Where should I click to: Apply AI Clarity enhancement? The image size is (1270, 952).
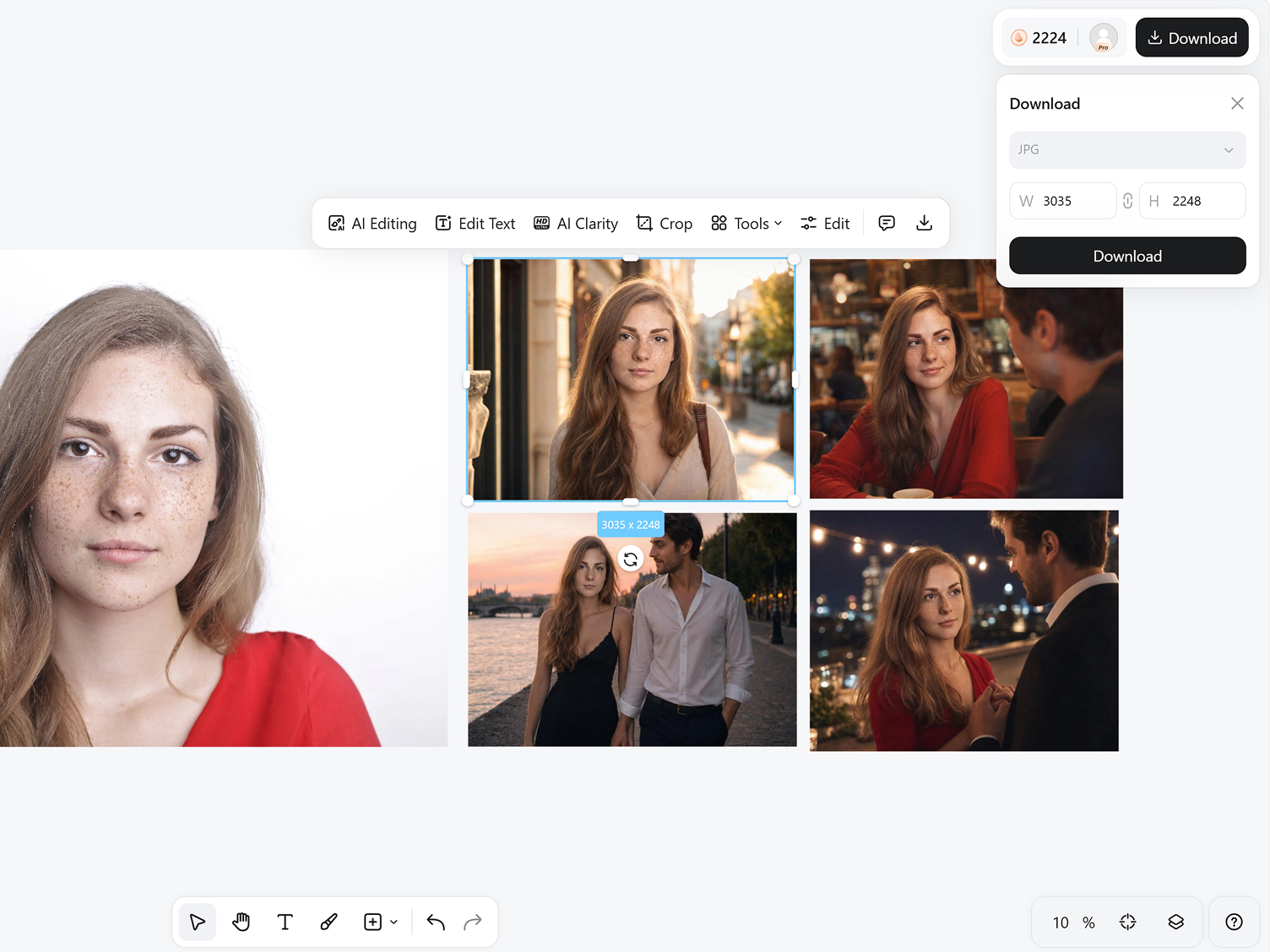pos(576,224)
